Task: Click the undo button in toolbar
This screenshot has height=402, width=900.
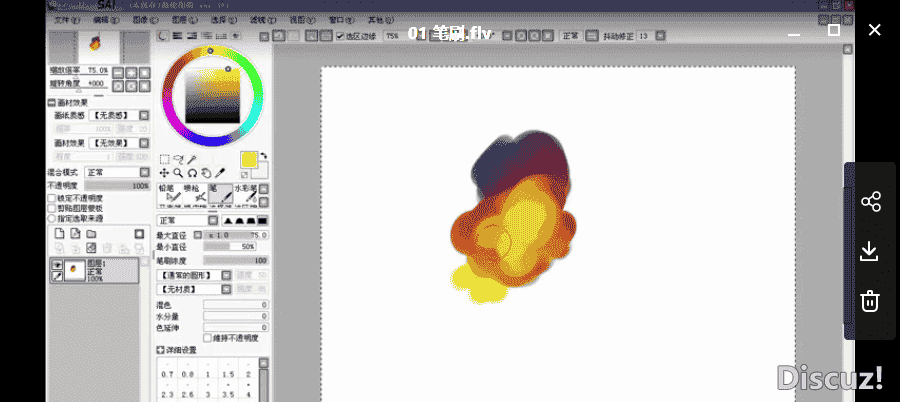Action: click(277, 36)
